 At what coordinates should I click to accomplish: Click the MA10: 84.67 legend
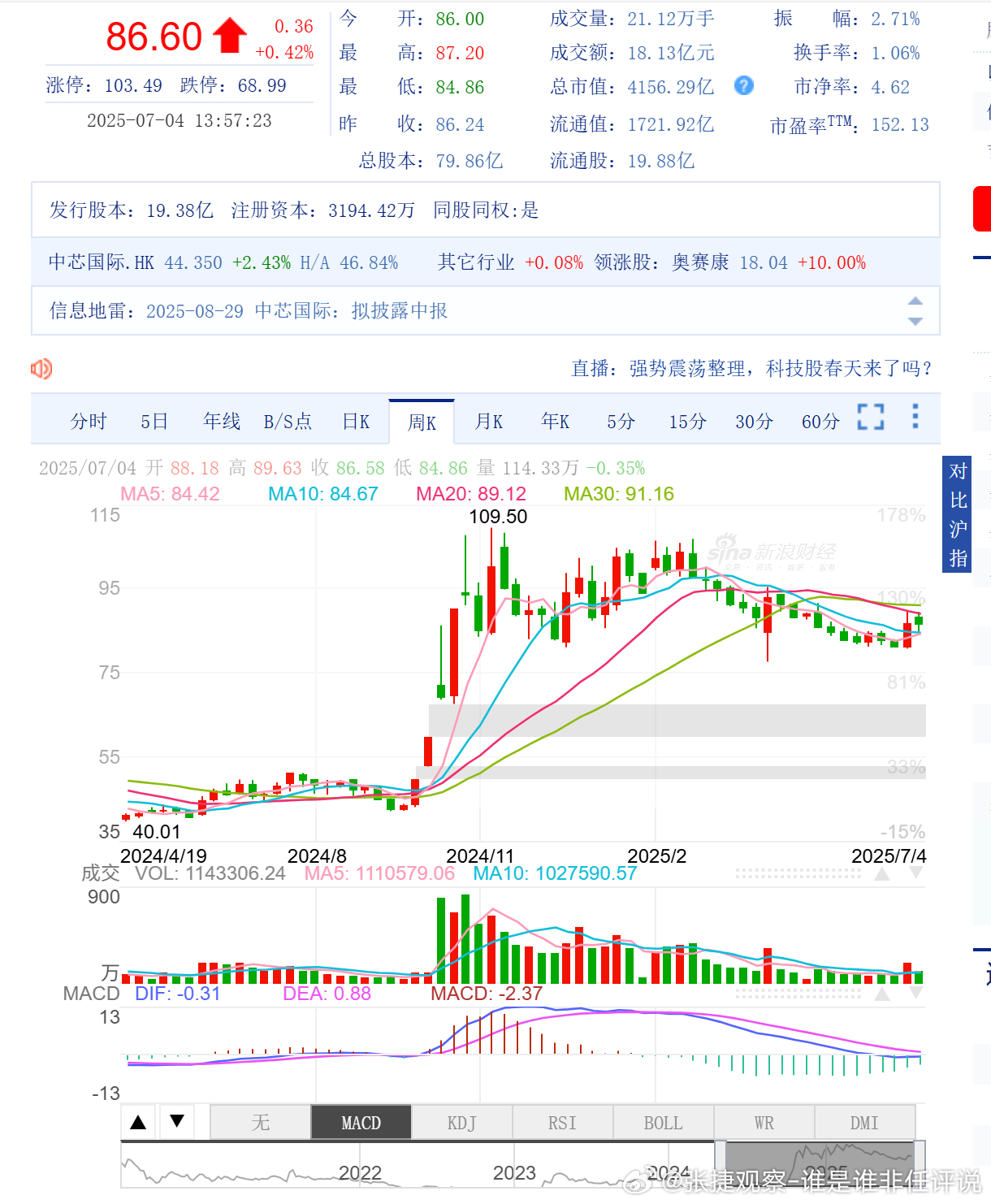click(x=323, y=494)
